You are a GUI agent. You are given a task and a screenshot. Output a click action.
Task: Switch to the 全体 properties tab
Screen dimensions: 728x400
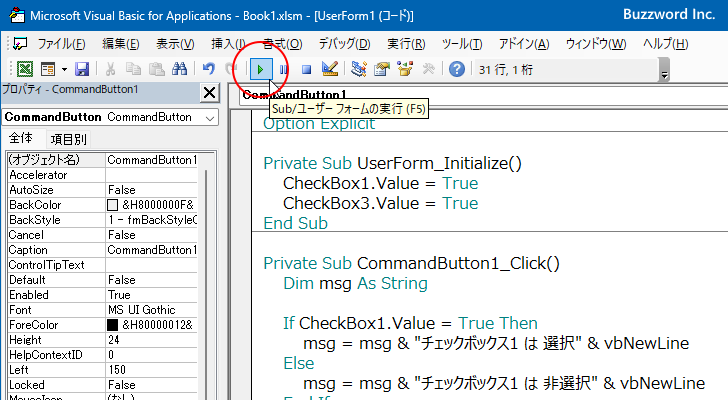click(x=21, y=138)
